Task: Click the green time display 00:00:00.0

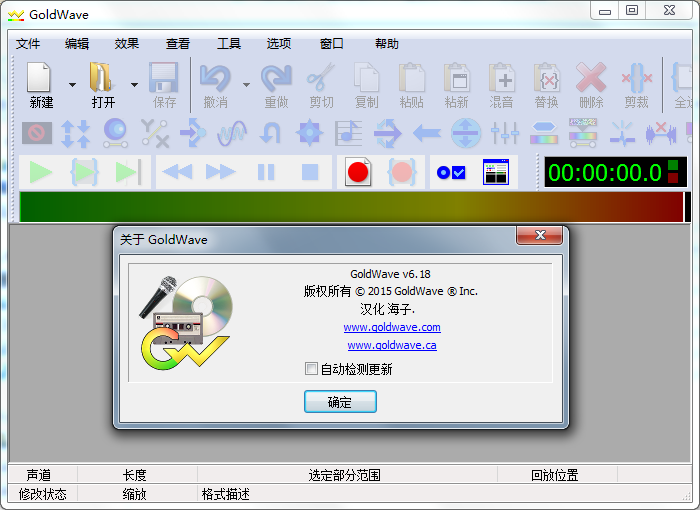Action: coord(604,172)
